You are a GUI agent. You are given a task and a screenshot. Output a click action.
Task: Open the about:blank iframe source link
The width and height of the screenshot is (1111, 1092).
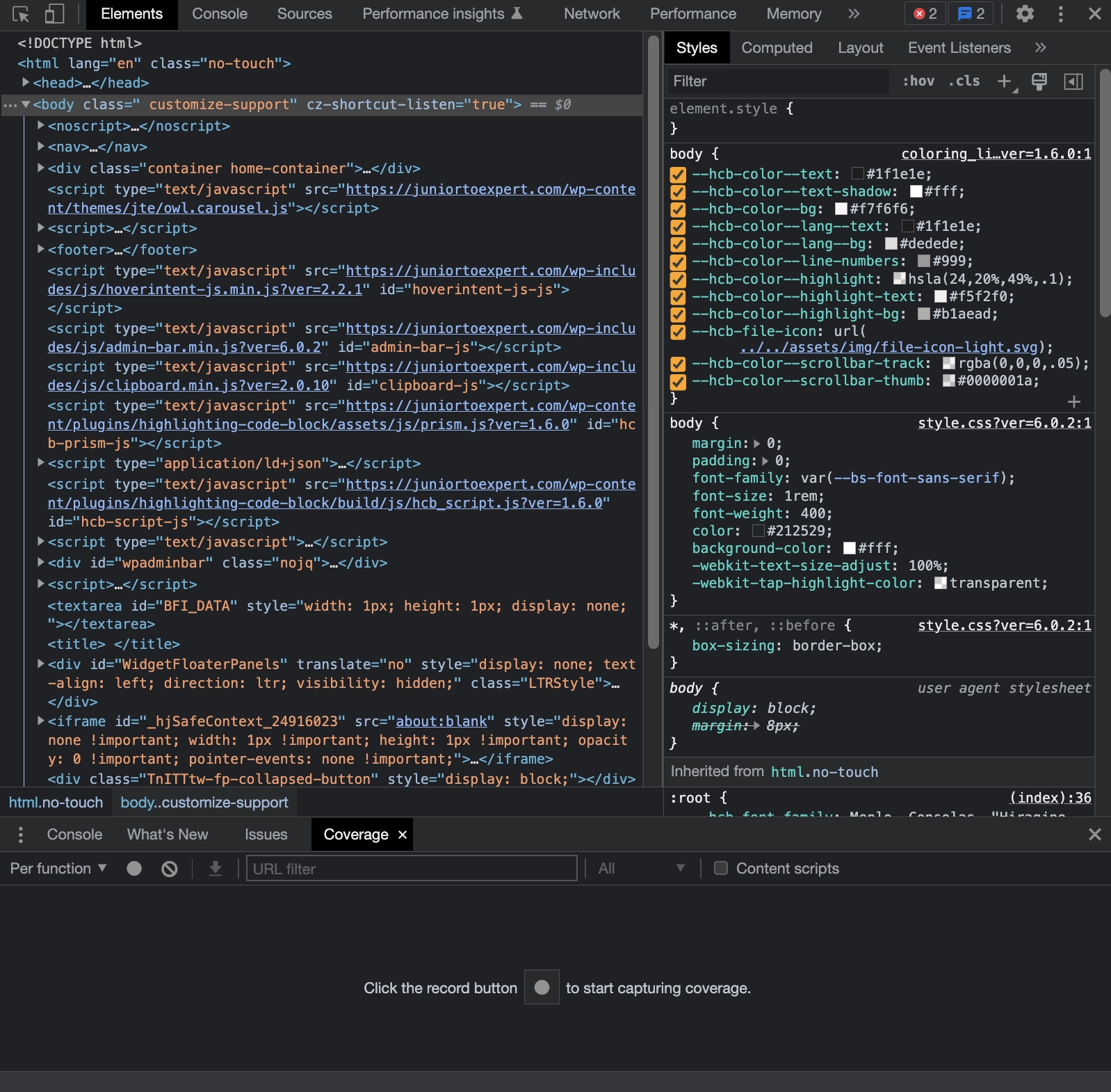pyautogui.click(x=441, y=721)
